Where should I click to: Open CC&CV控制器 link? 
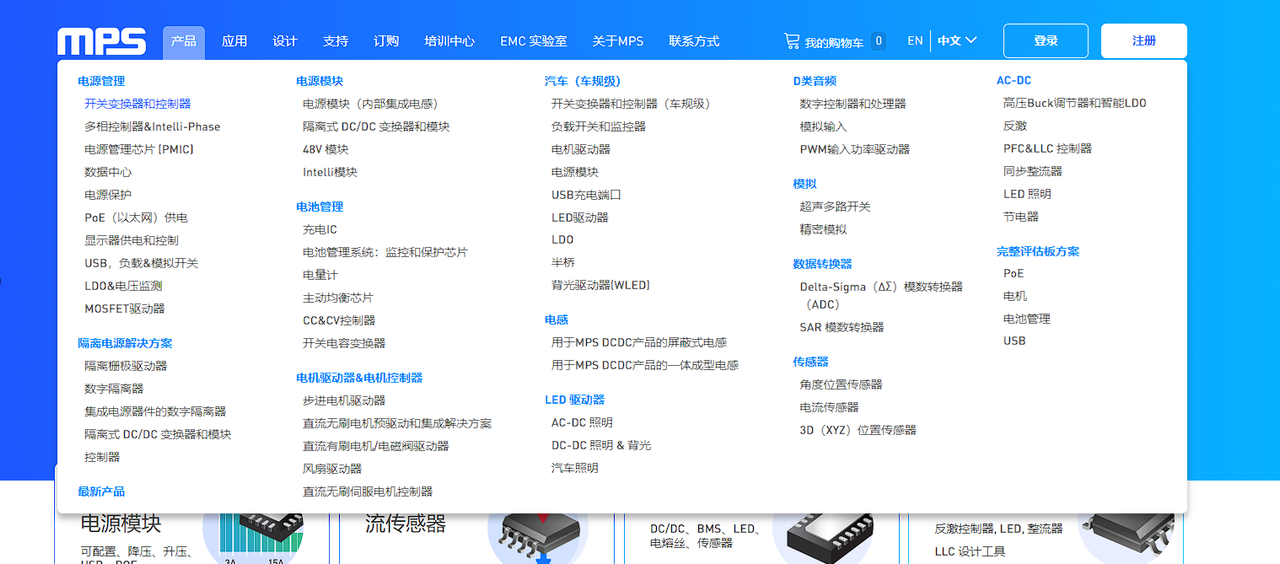339,321
